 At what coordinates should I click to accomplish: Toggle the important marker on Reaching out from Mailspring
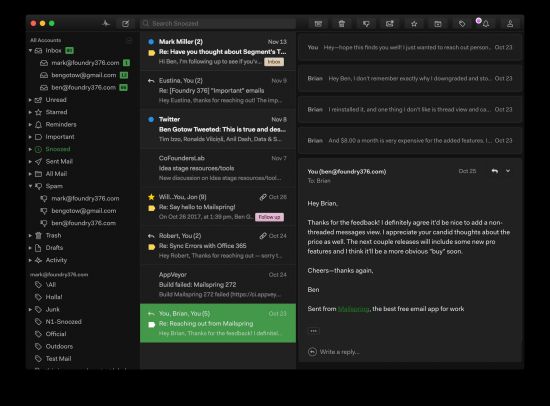pyautogui.click(x=152, y=325)
